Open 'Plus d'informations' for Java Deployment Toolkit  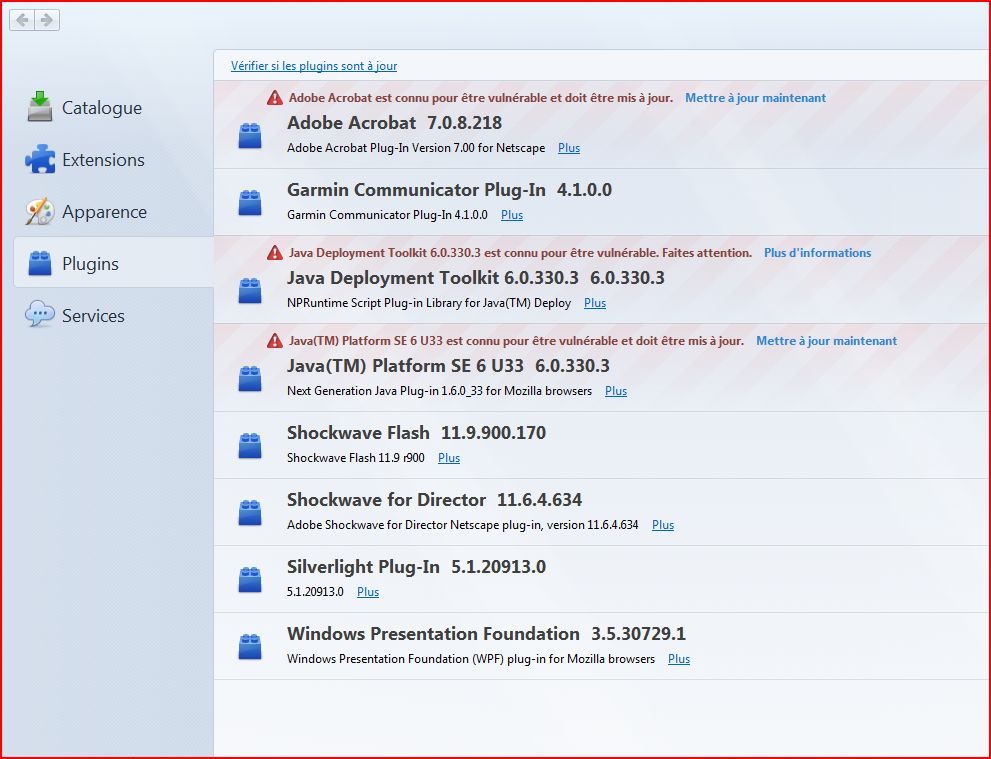817,253
